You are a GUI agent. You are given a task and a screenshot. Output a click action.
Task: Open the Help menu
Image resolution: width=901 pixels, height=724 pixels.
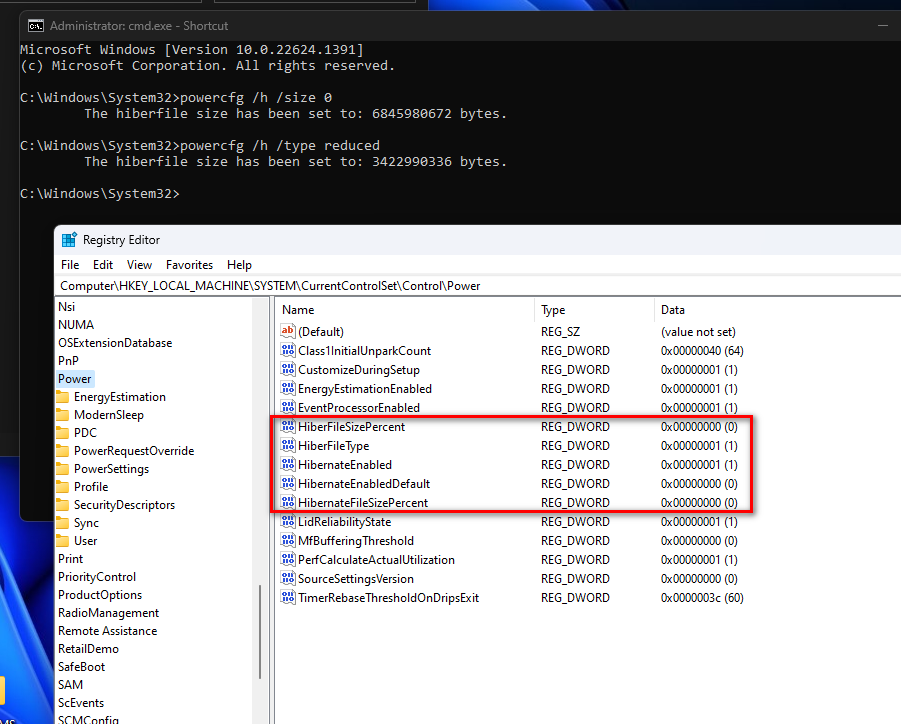click(239, 265)
